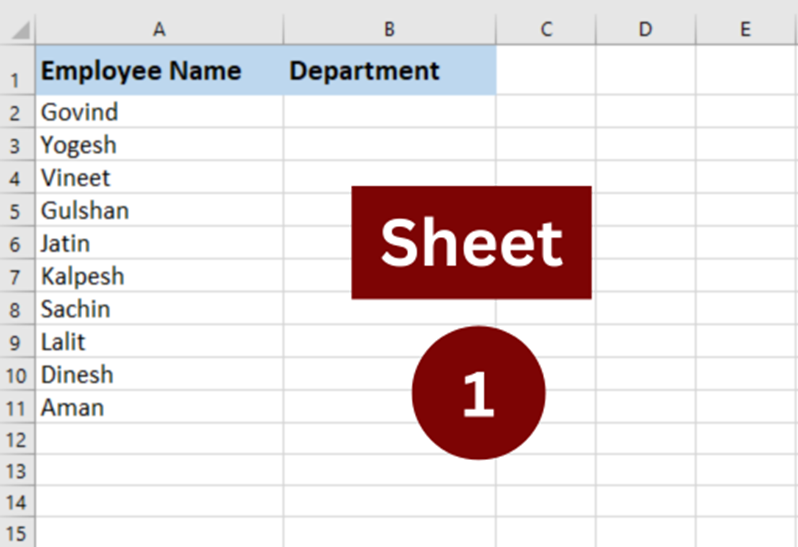Image resolution: width=798 pixels, height=547 pixels.
Task: Select the cell containing Jatin
Action: click(x=159, y=243)
